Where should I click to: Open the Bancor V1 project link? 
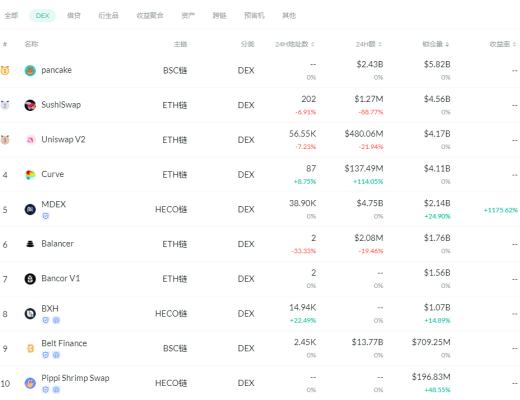61,278
